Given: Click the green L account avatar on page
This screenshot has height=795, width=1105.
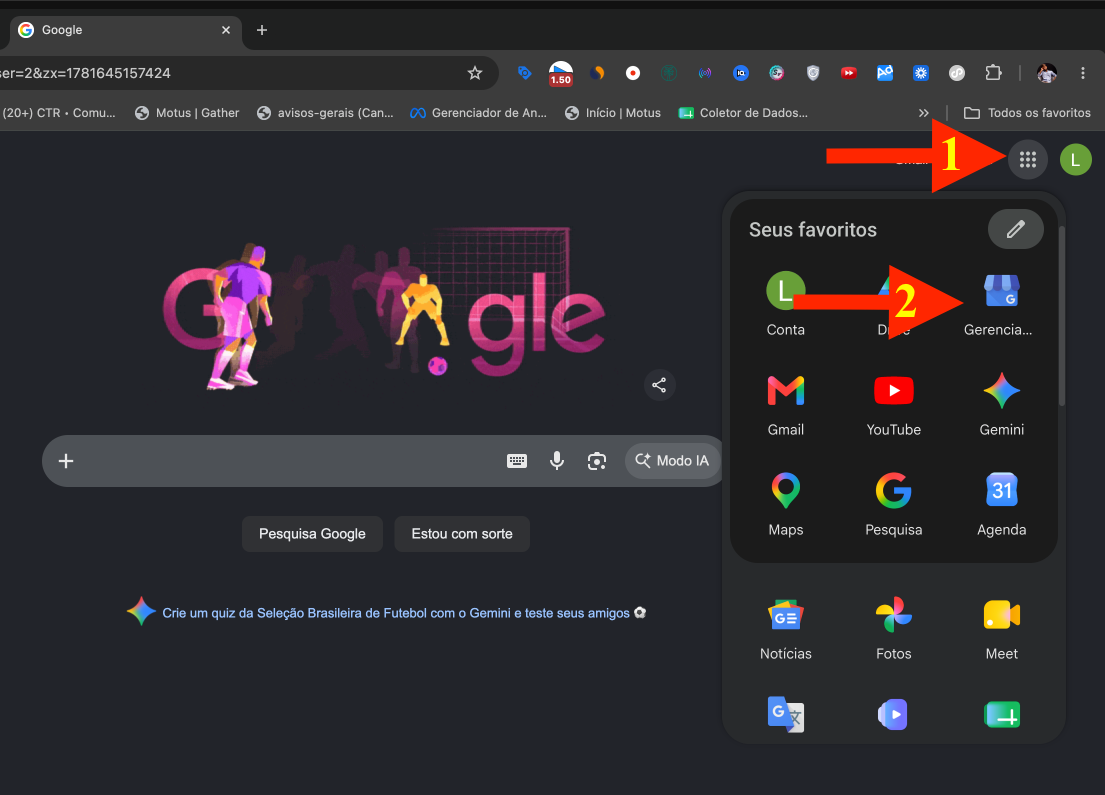Looking at the screenshot, I should coord(1075,160).
